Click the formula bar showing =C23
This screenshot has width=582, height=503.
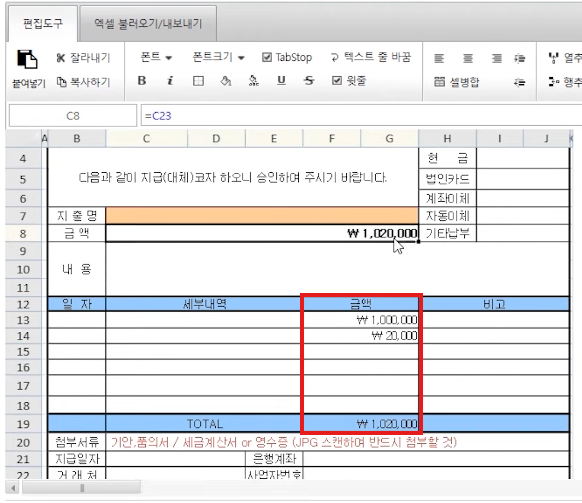[x=361, y=116]
